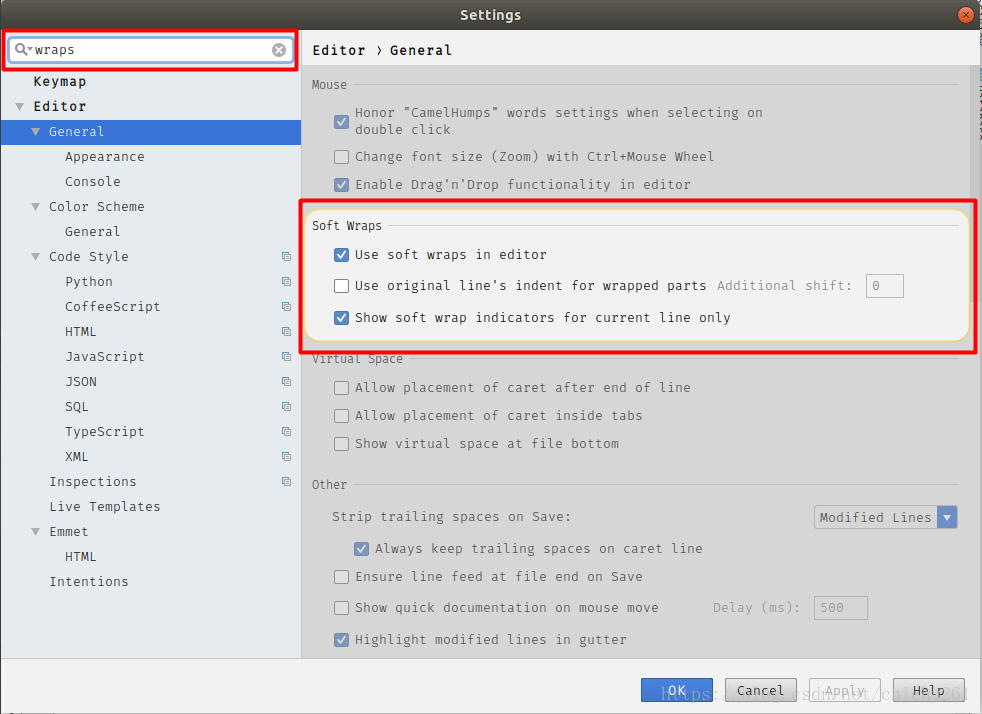The image size is (982, 714).
Task: Collapse the selected General node arrow
Action: [x=36, y=132]
